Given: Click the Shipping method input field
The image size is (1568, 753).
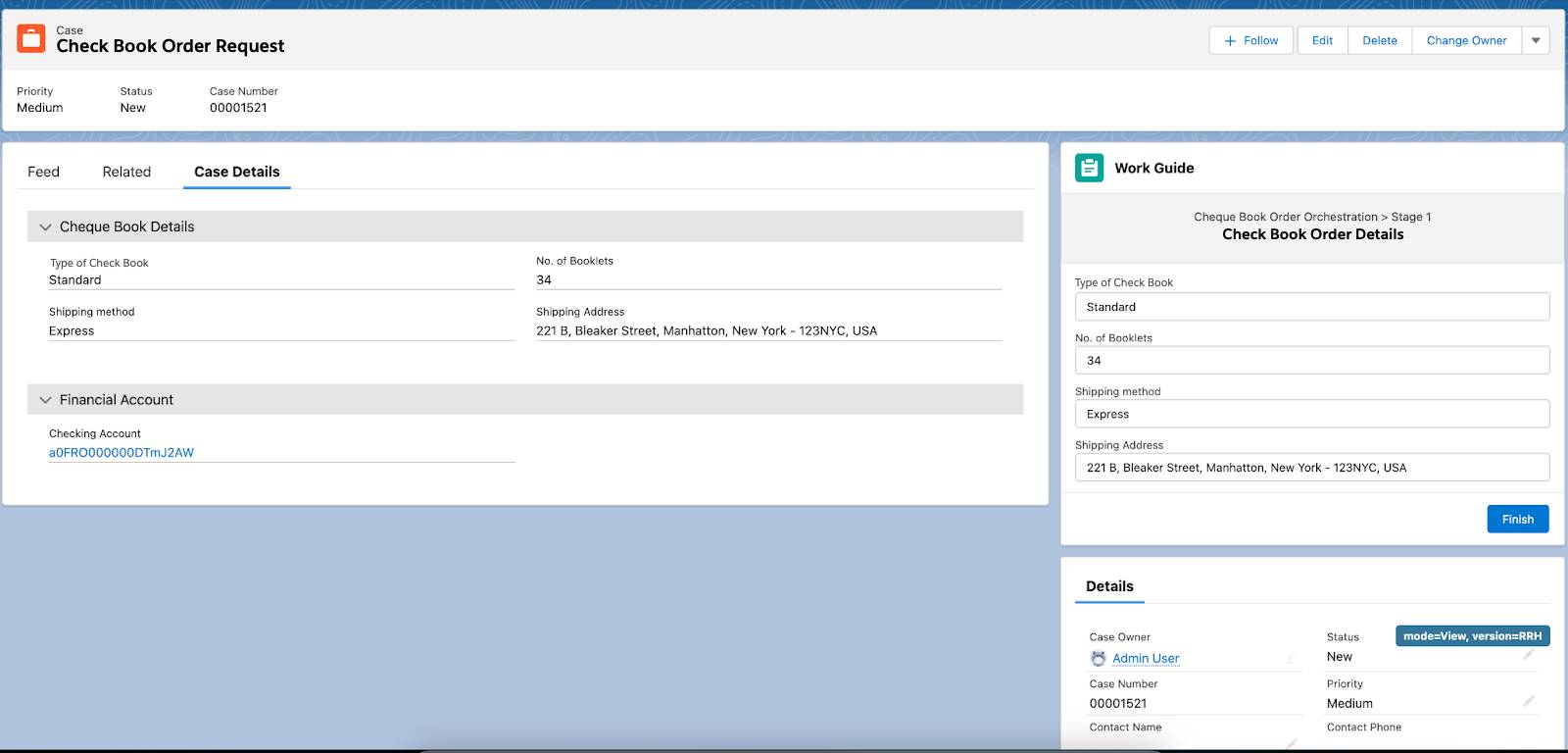Looking at the screenshot, I should pos(1312,414).
